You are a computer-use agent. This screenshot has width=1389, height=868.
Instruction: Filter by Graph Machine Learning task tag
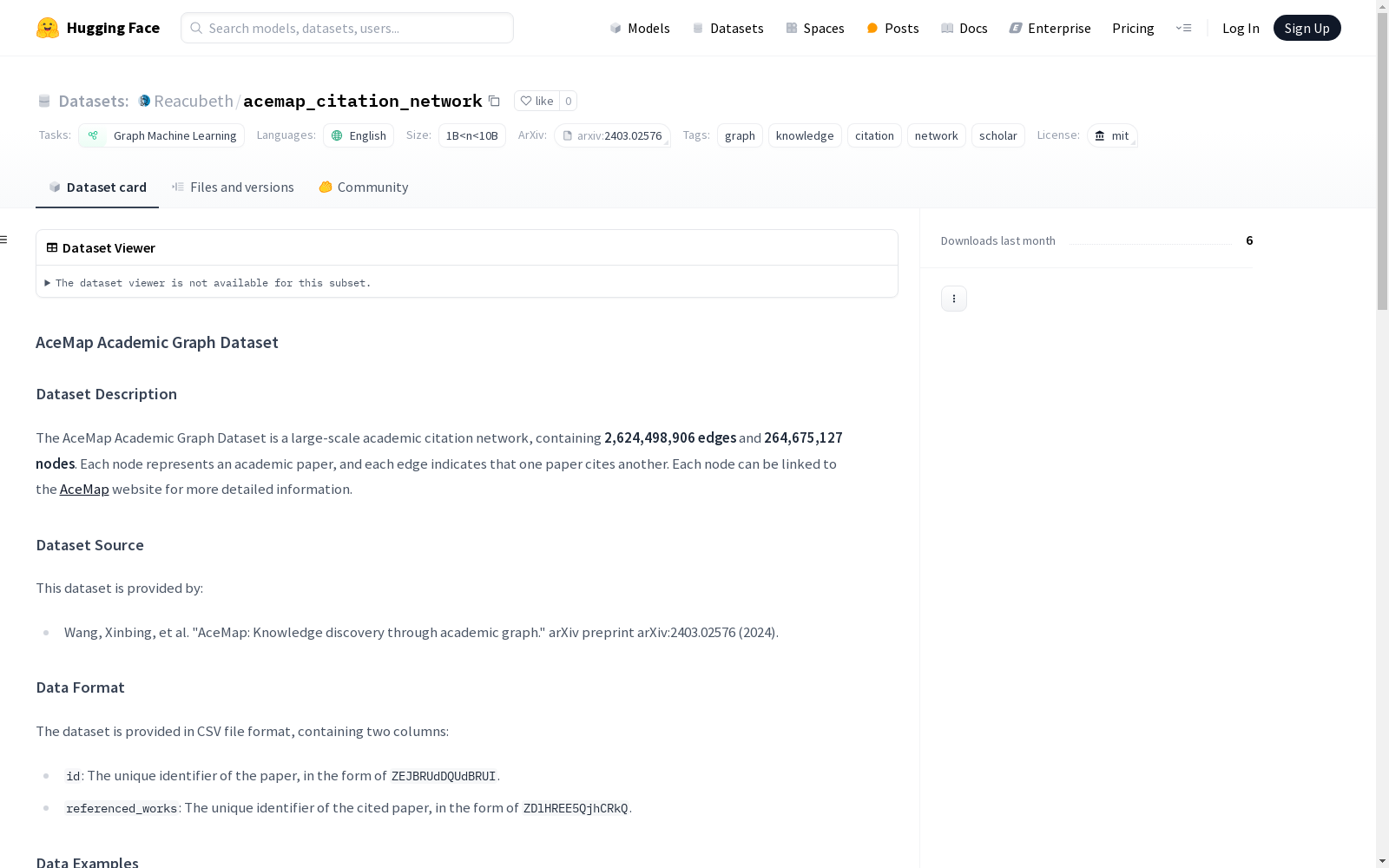click(x=161, y=135)
